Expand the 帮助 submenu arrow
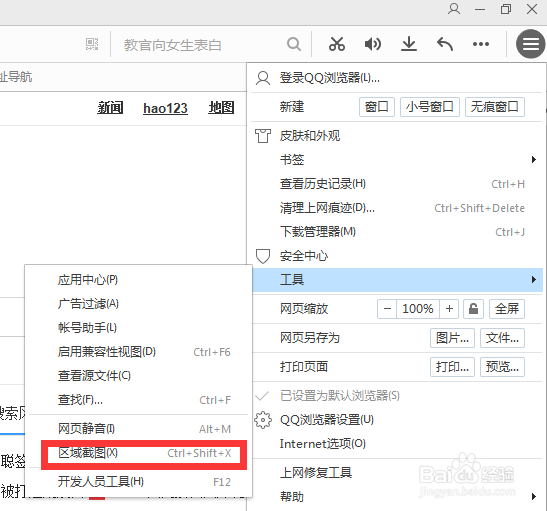 533,496
